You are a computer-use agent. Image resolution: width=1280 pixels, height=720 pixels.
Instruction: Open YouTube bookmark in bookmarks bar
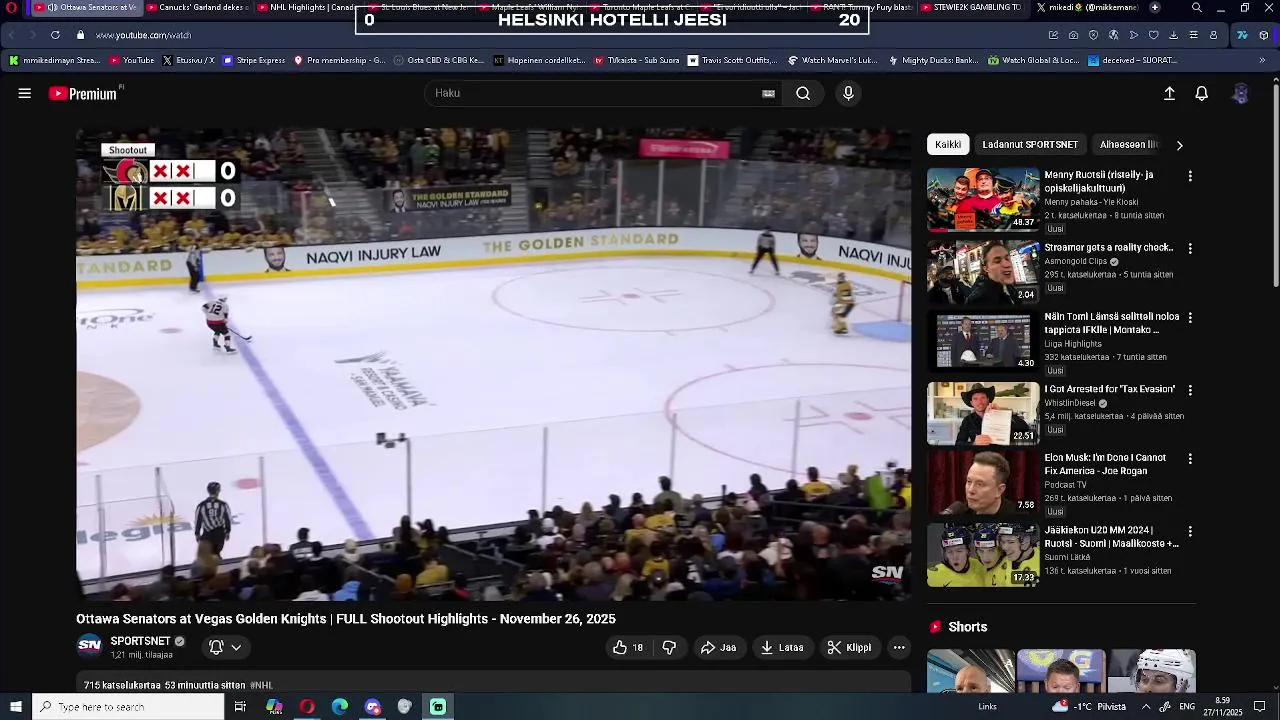coord(132,60)
